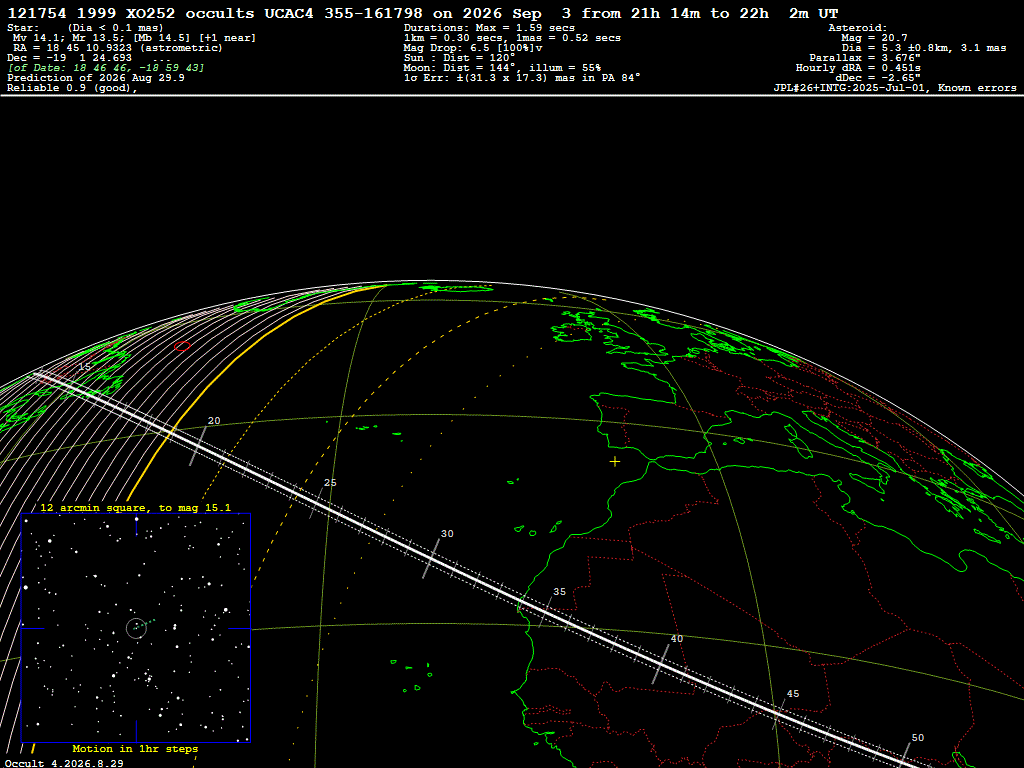This screenshot has height=768, width=1024.
Task: Click the green 'of Date' coordinates line
Action: (106, 68)
